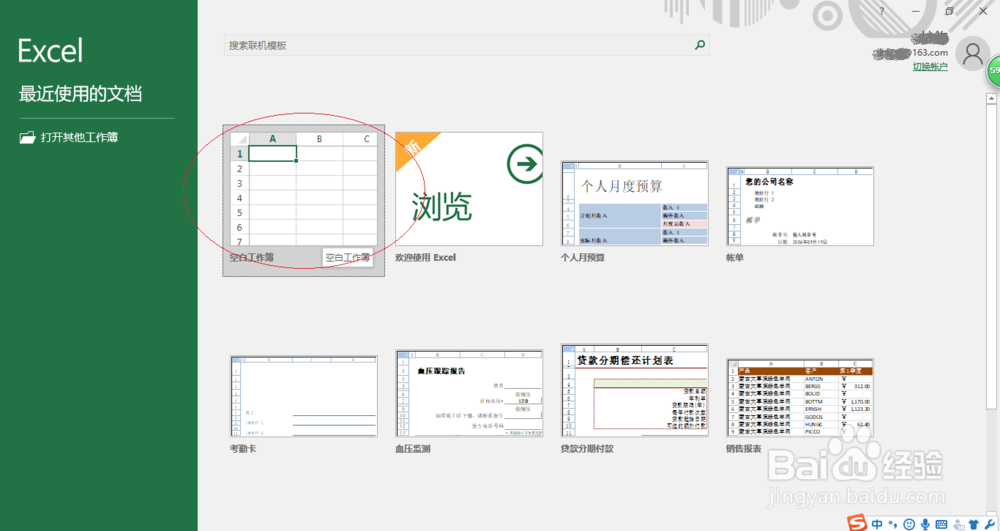Click the folder icon beside 打开其他工作簿
This screenshot has width=1000, height=531.
pos(27,137)
